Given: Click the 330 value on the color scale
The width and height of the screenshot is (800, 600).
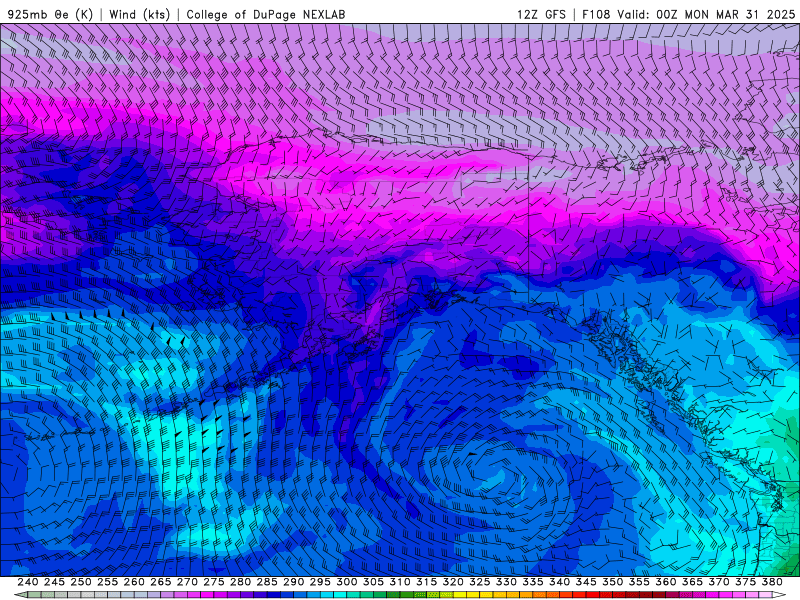Looking at the screenshot, I should click(506, 582).
